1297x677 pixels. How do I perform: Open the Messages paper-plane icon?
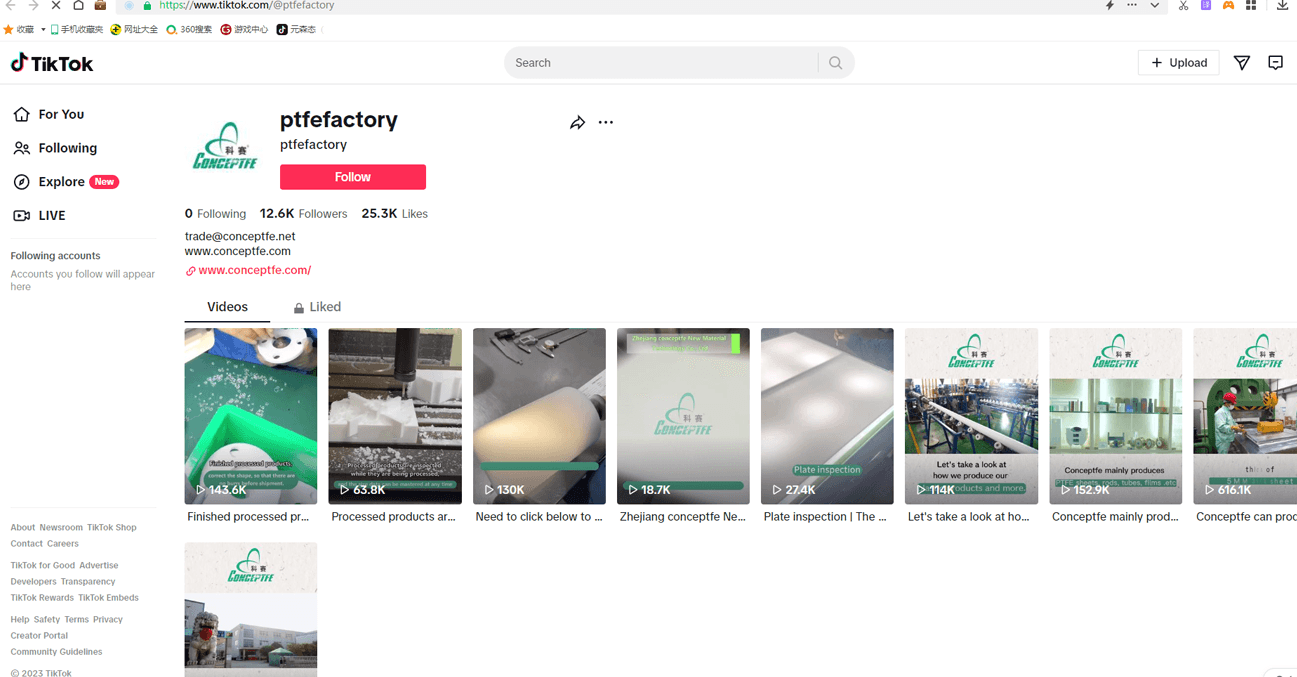pos(1242,63)
